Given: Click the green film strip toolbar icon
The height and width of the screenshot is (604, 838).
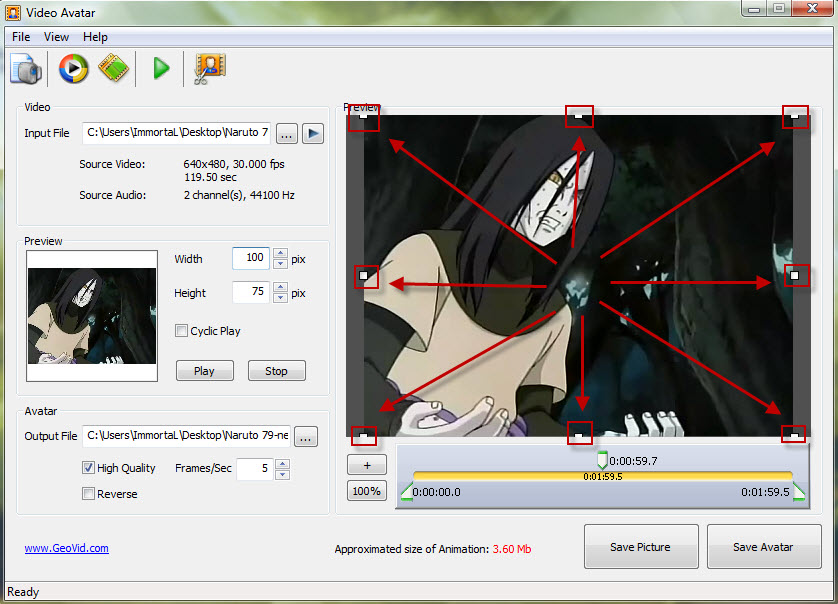Looking at the screenshot, I should (x=113, y=68).
